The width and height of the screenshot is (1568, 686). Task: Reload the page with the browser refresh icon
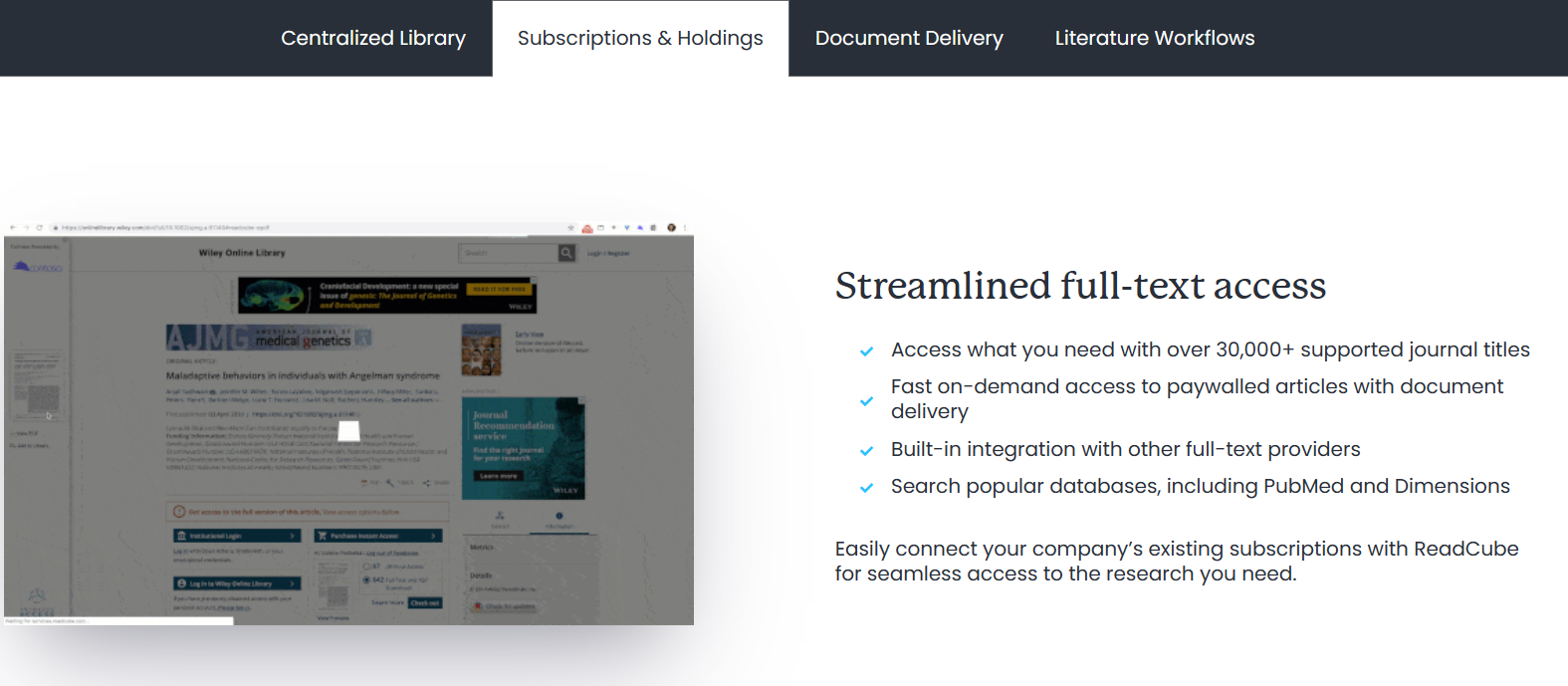39,228
